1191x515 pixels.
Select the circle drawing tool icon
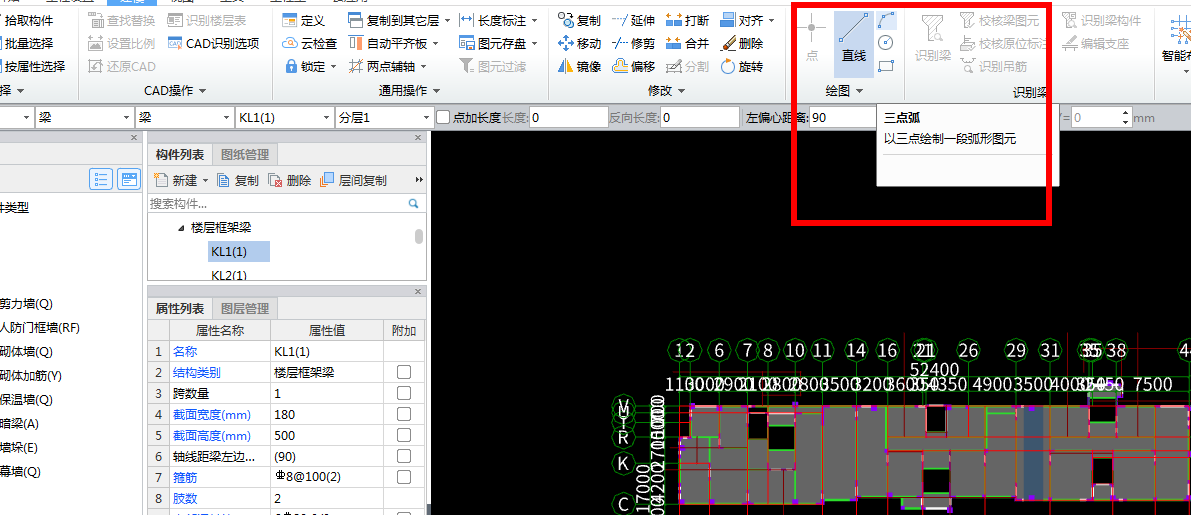[x=886, y=43]
